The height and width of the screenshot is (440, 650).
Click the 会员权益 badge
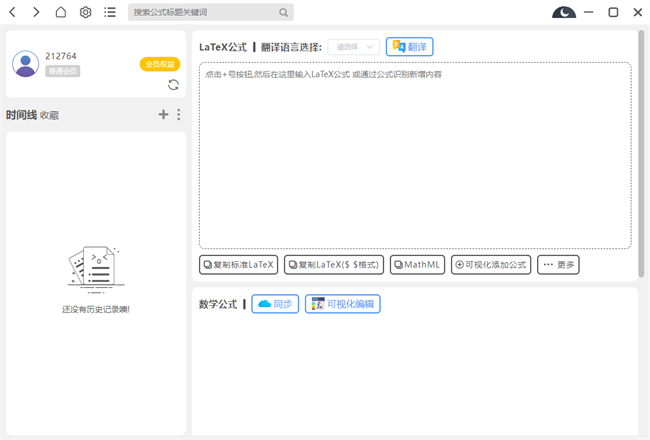point(159,64)
